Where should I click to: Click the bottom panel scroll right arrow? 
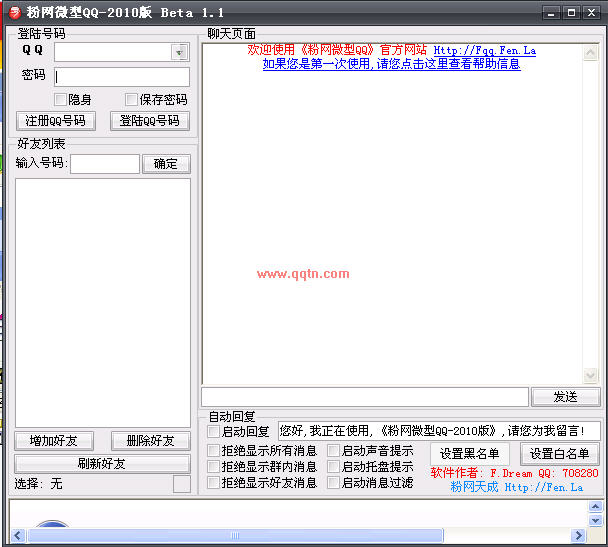(578, 536)
